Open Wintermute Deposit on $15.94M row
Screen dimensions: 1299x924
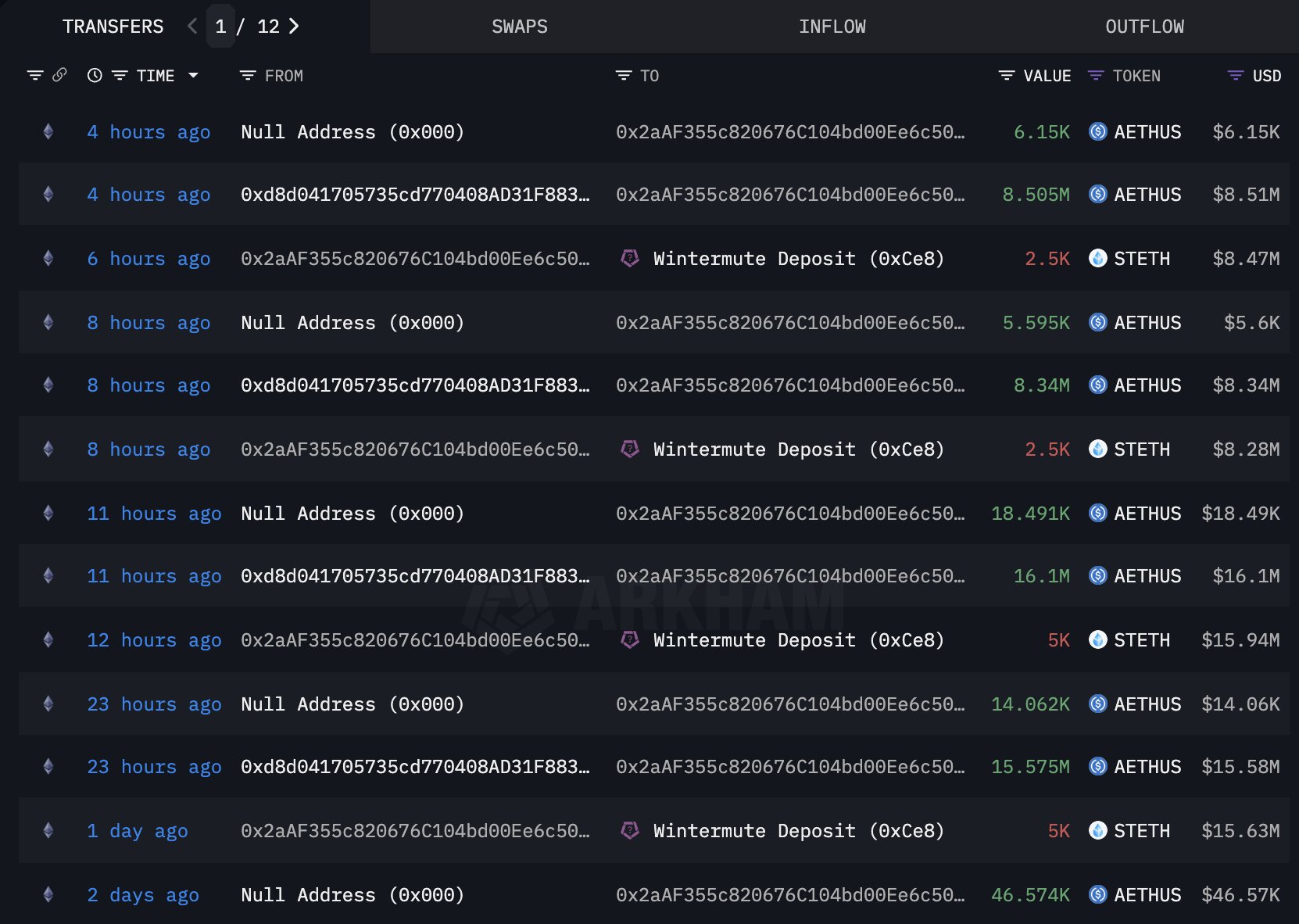(799, 640)
